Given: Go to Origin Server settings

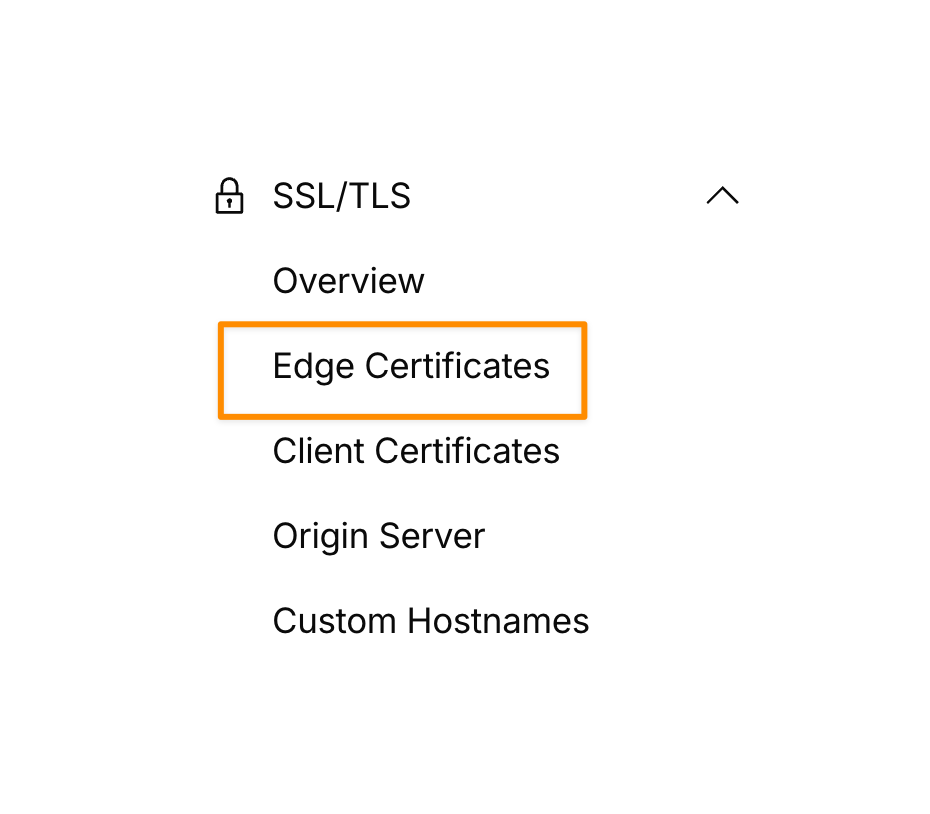Looking at the screenshot, I should point(378,536).
